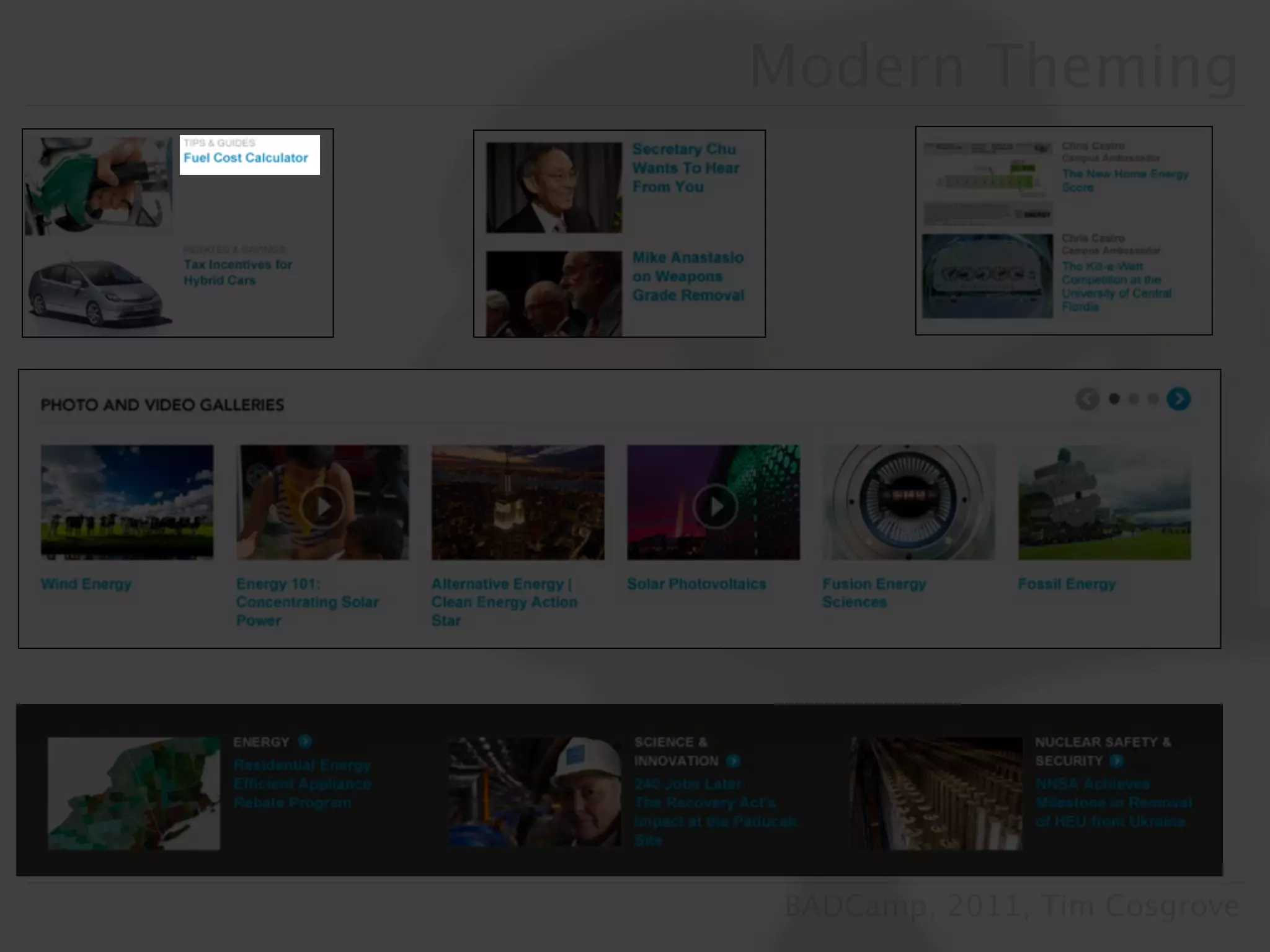Open The Kill-a-Watt Competition article link
The width and height of the screenshot is (1270, 952).
click(x=1116, y=286)
